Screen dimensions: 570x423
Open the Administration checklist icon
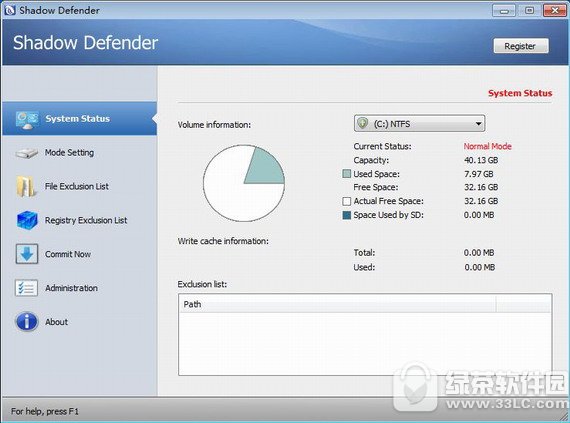26,288
